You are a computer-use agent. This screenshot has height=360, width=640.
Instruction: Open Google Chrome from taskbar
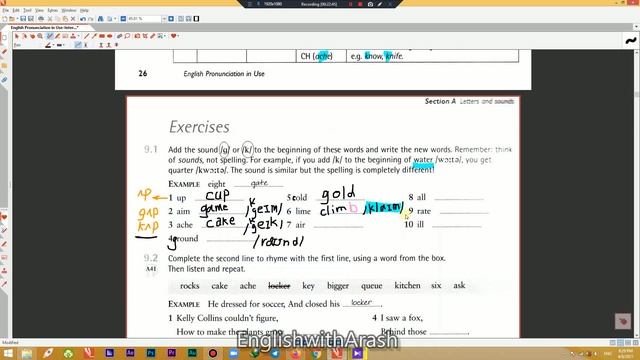(316, 353)
